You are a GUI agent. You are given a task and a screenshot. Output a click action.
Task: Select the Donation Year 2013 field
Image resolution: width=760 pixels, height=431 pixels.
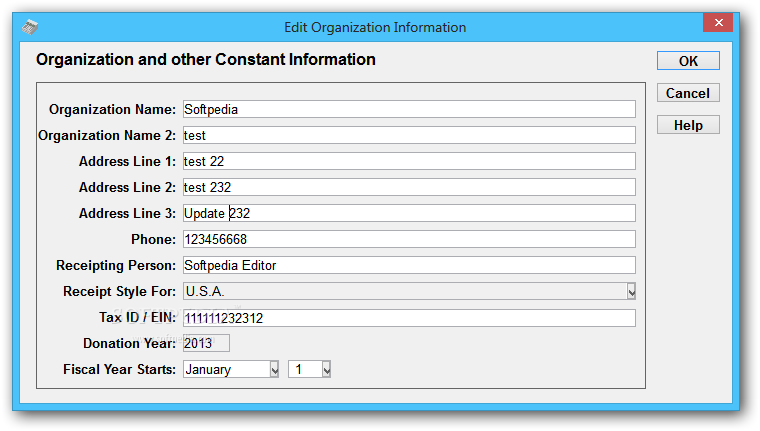tap(206, 343)
